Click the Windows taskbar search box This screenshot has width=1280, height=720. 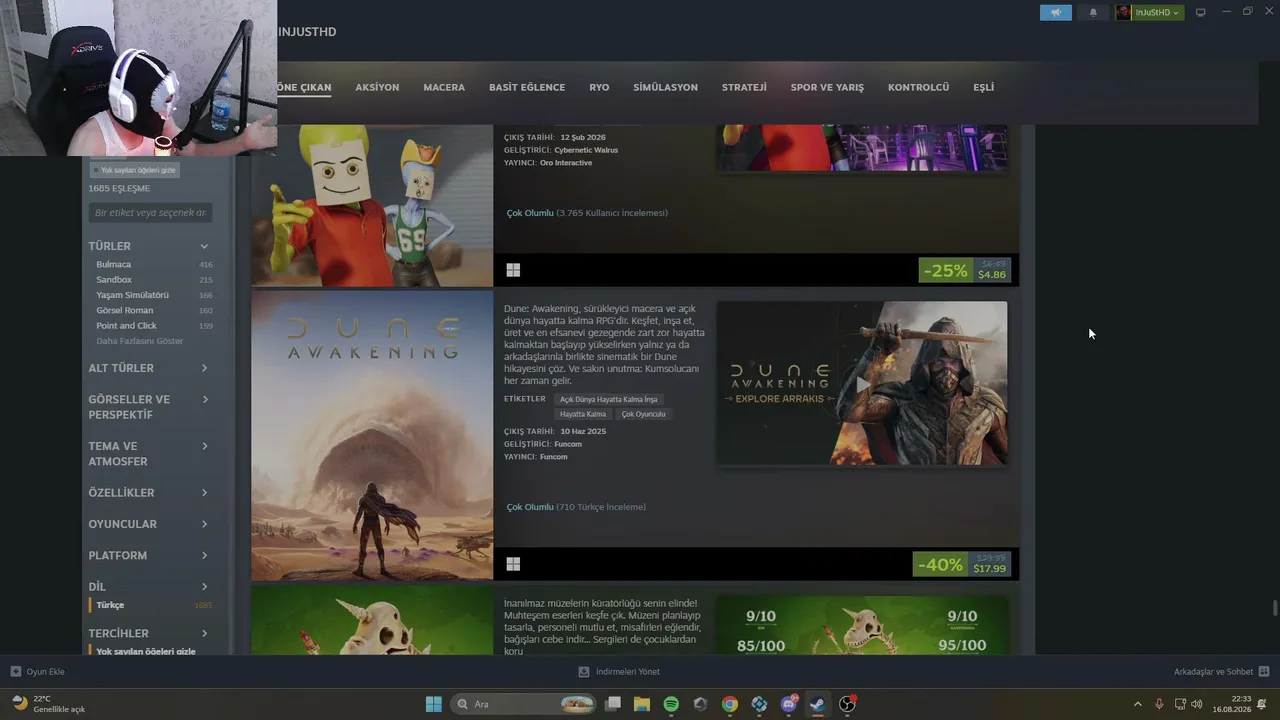[x=525, y=704]
